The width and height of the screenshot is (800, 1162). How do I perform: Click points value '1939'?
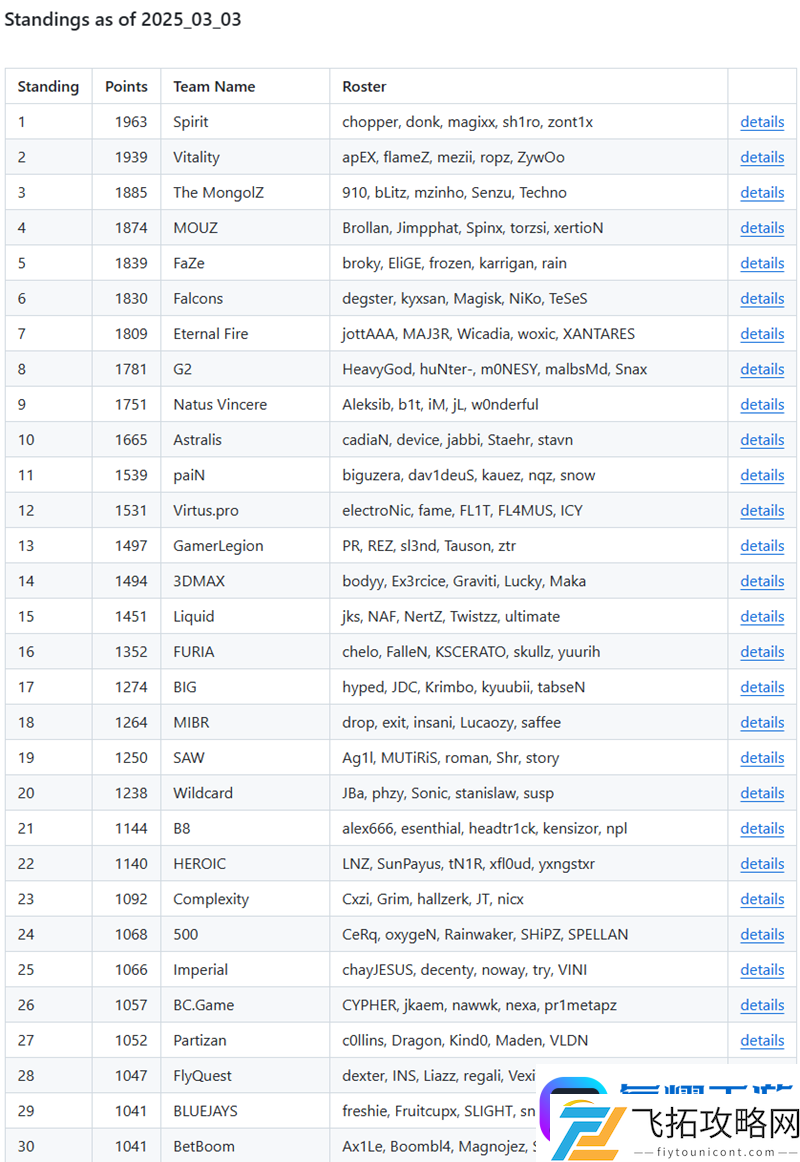click(x=131, y=157)
